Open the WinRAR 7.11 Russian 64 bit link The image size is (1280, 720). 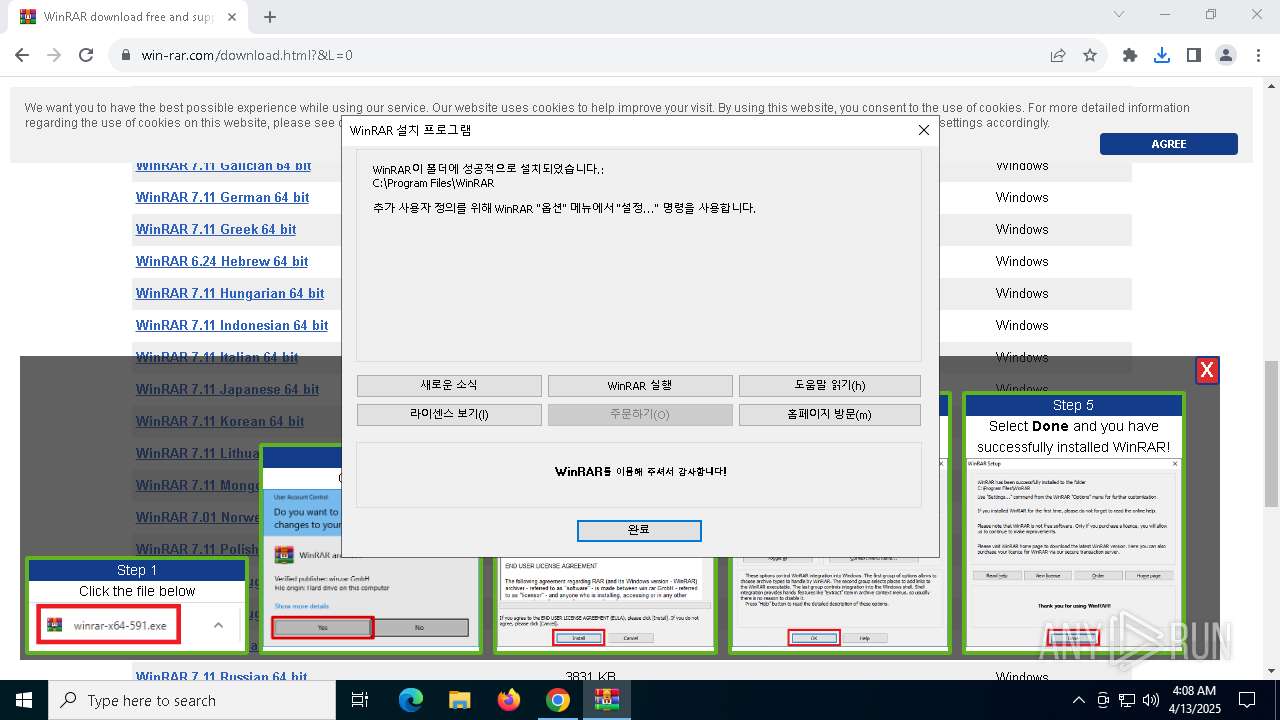tap(222, 677)
